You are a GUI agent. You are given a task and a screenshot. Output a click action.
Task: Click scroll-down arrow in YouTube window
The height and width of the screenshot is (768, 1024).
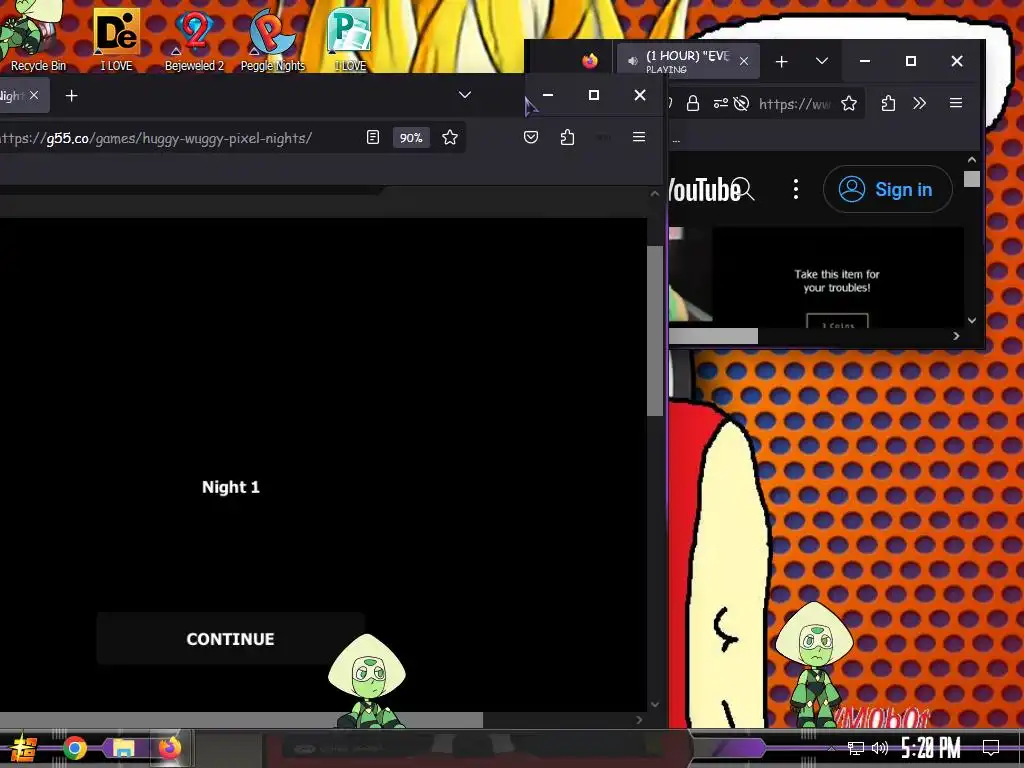pyautogui.click(x=972, y=320)
